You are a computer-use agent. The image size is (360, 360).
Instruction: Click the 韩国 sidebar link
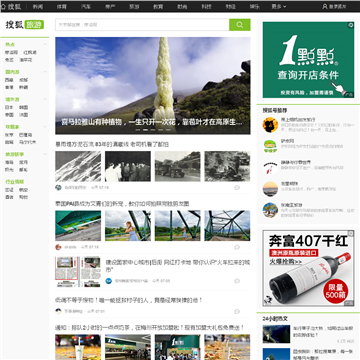pyautogui.click(x=23, y=108)
